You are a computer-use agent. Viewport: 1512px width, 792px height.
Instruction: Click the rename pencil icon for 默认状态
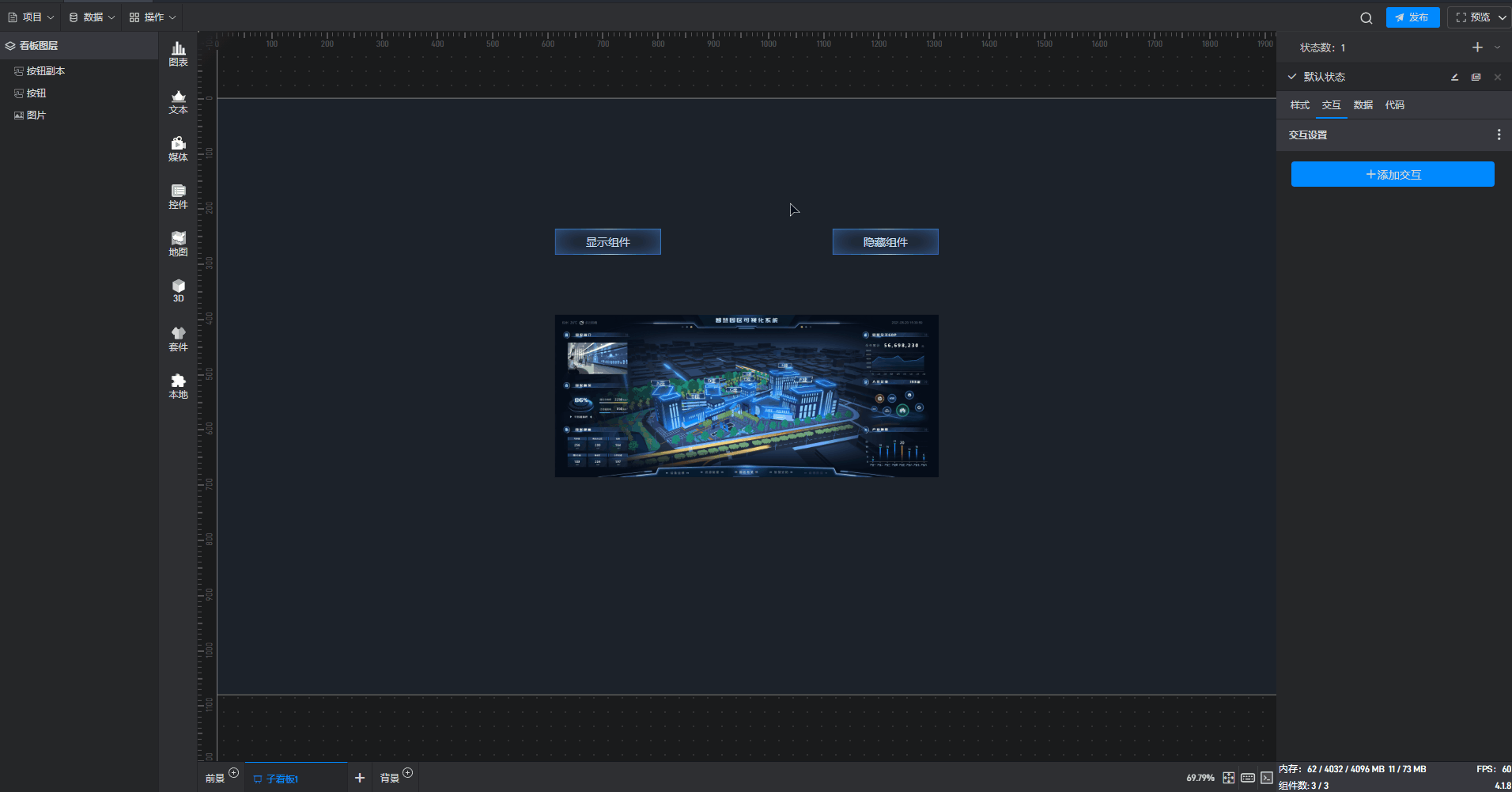(x=1454, y=78)
